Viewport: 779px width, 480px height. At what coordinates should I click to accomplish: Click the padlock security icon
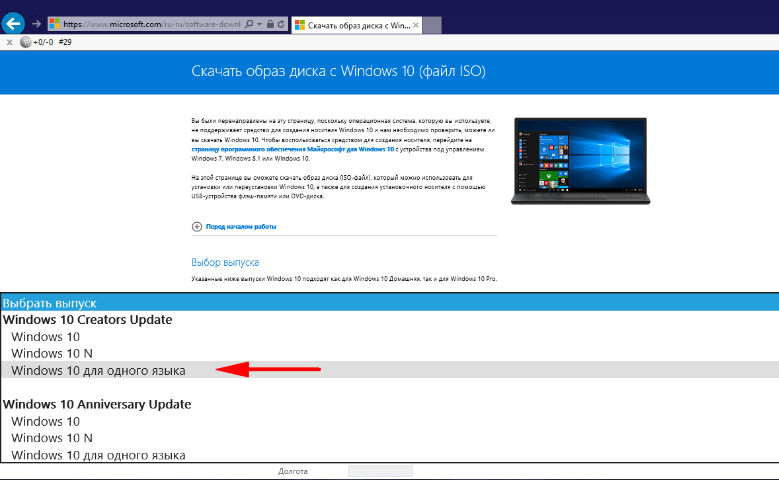pyautogui.click(x=270, y=24)
